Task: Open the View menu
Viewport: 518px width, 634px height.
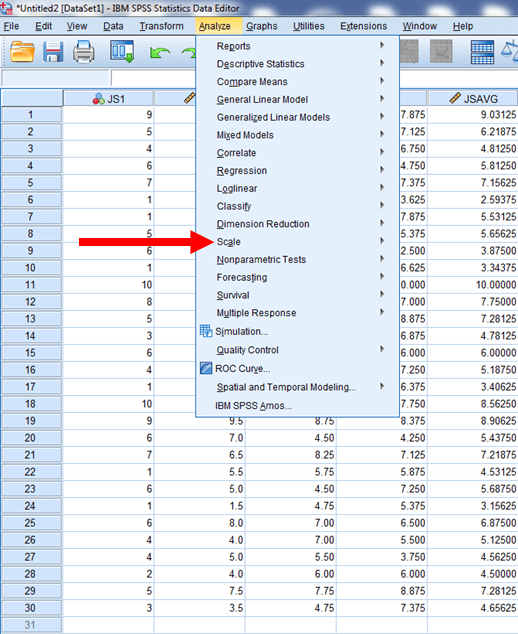Action: pyautogui.click(x=77, y=26)
